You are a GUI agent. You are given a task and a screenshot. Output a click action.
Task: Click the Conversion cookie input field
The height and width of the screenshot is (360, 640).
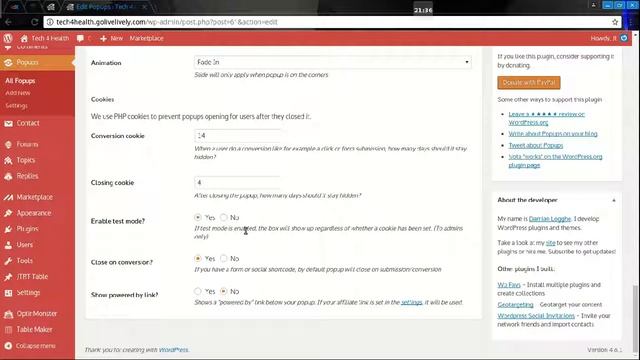tap(237, 136)
